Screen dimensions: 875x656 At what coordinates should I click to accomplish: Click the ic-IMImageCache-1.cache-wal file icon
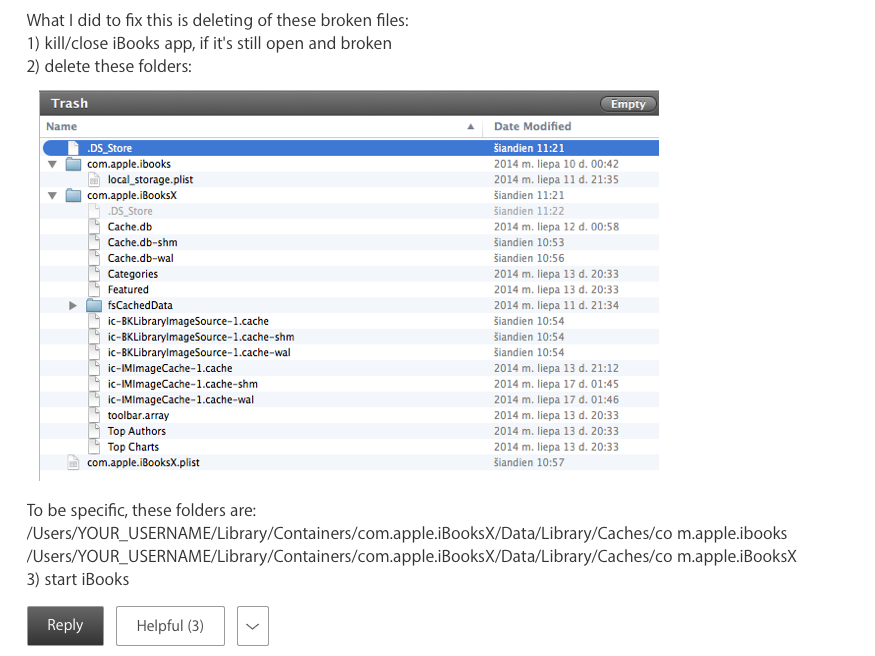(x=94, y=399)
